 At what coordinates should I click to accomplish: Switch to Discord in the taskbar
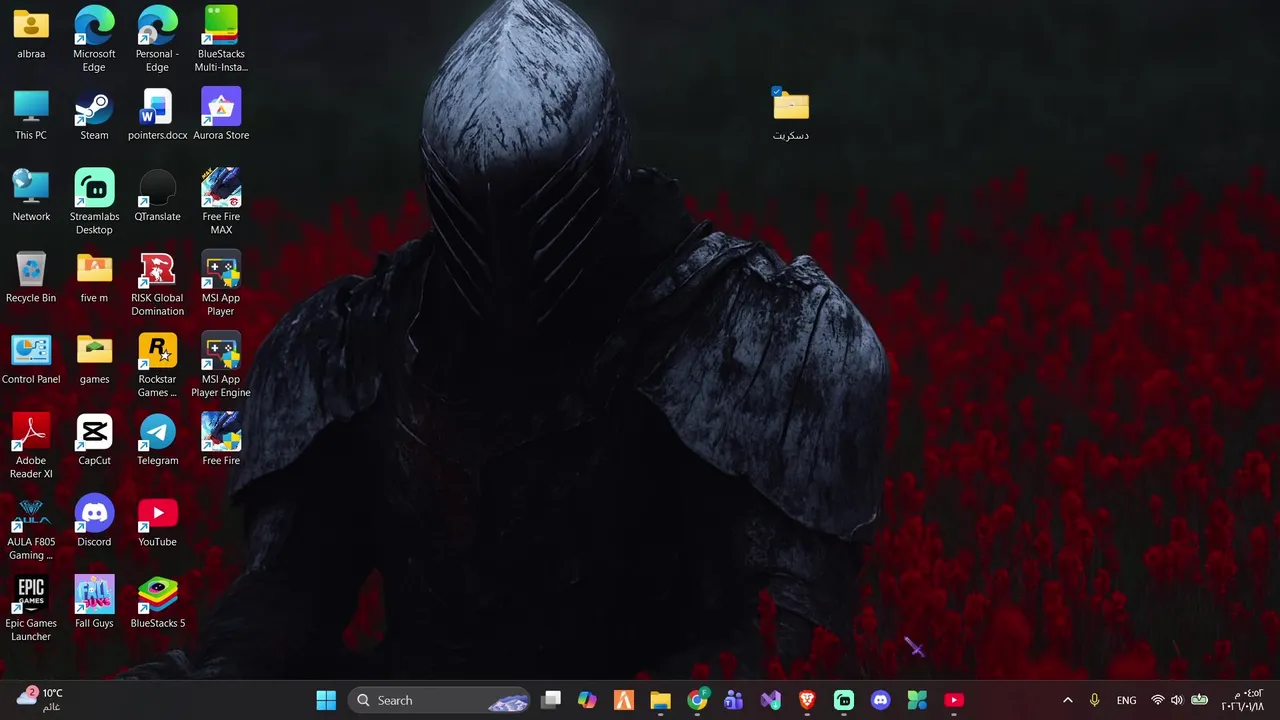tap(880, 700)
